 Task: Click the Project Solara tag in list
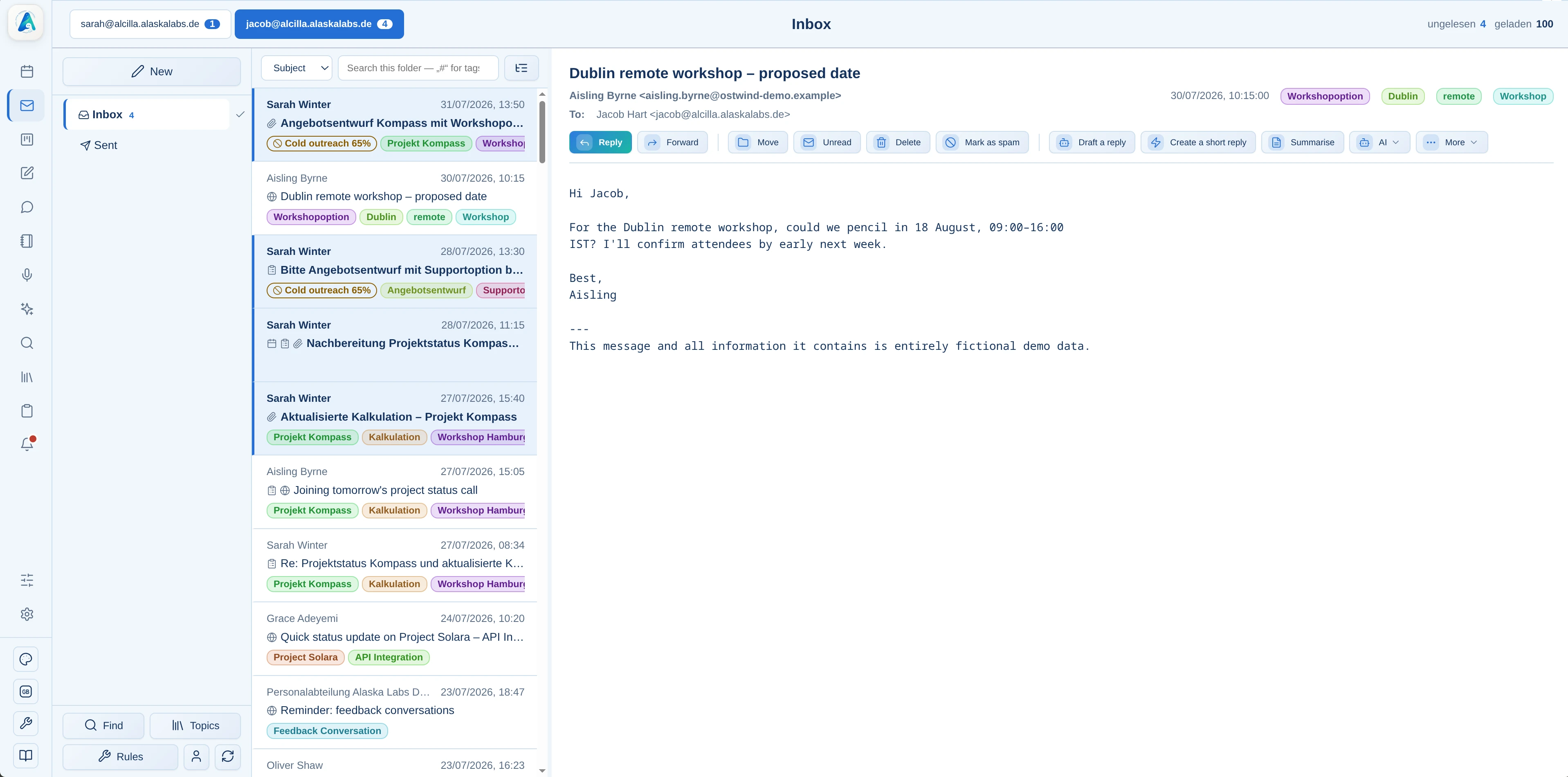click(x=306, y=658)
